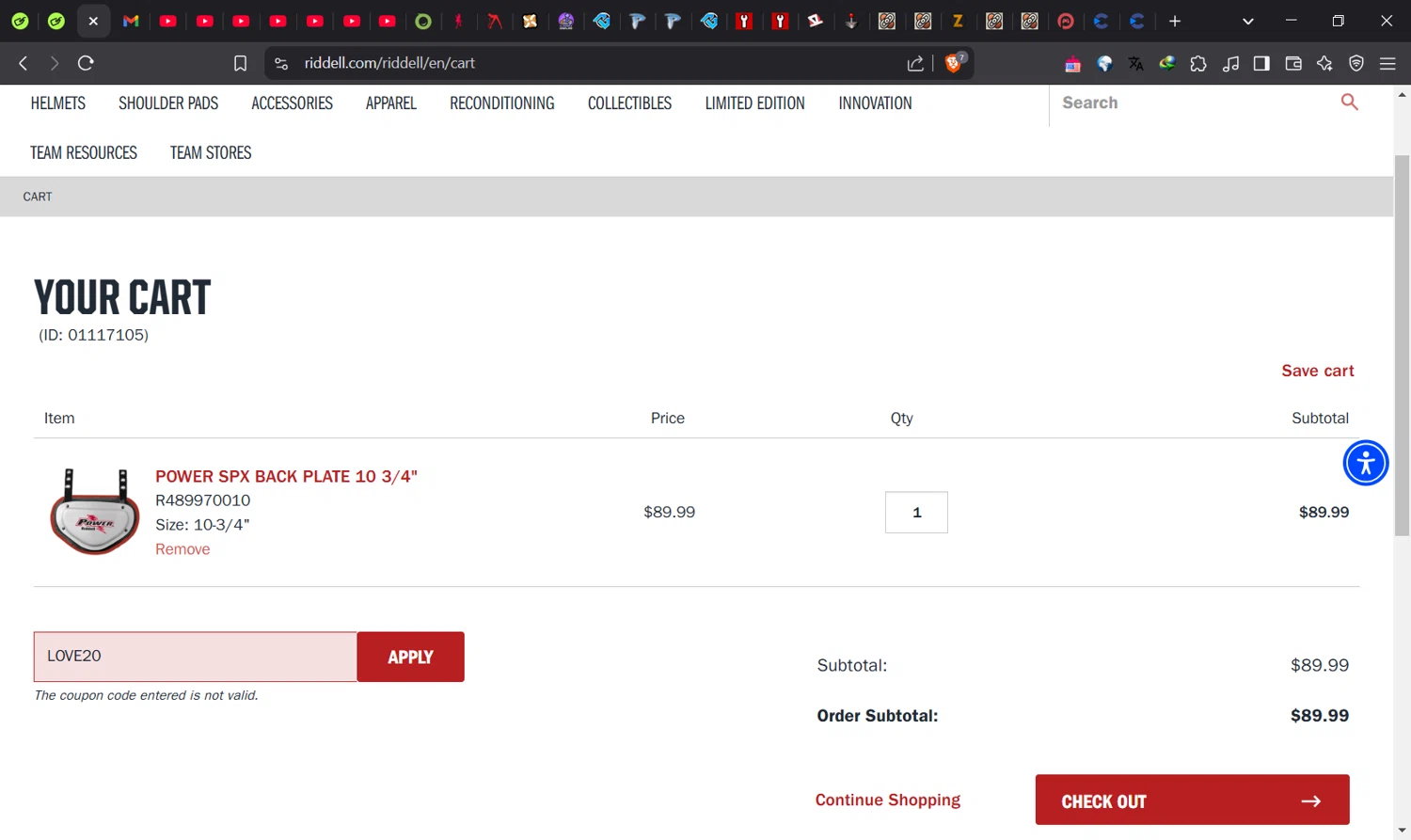Remove the back plate from cart
Viewport: 1411px width, 840px height.
tap(182, 549)
